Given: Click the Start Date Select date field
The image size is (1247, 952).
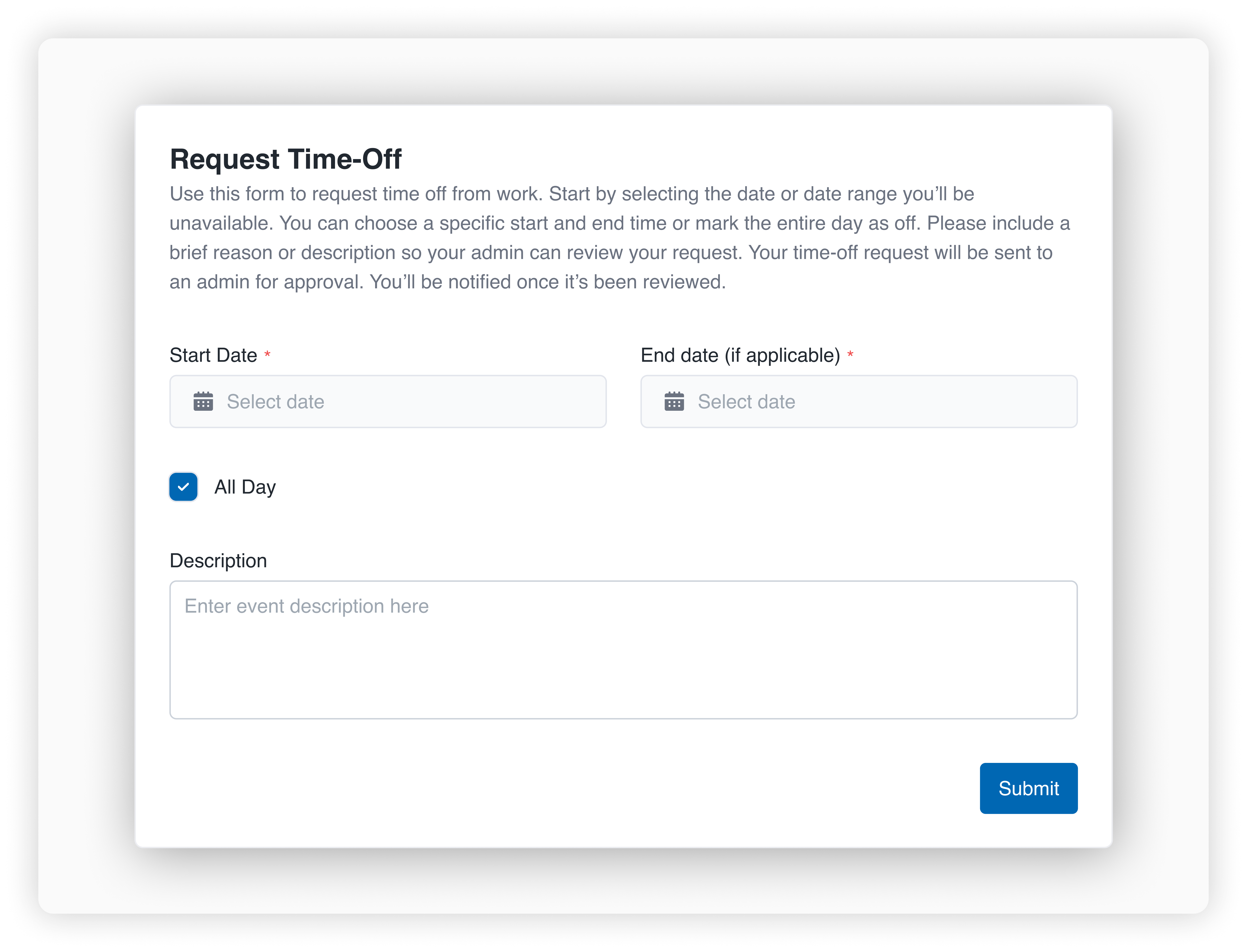Looking at the screenshot, I should [388, 401].
